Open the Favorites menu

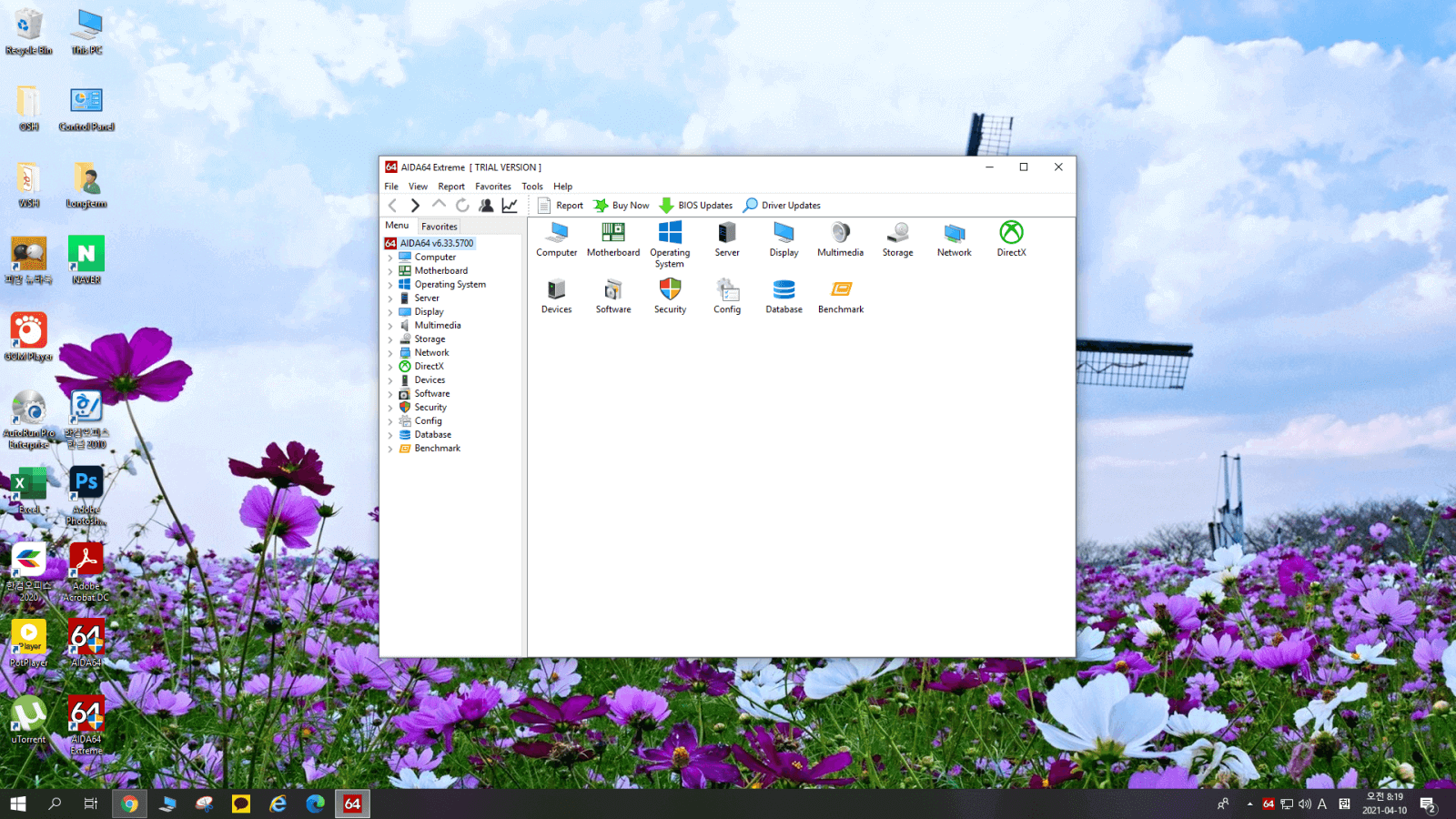(x=493, y=187)
